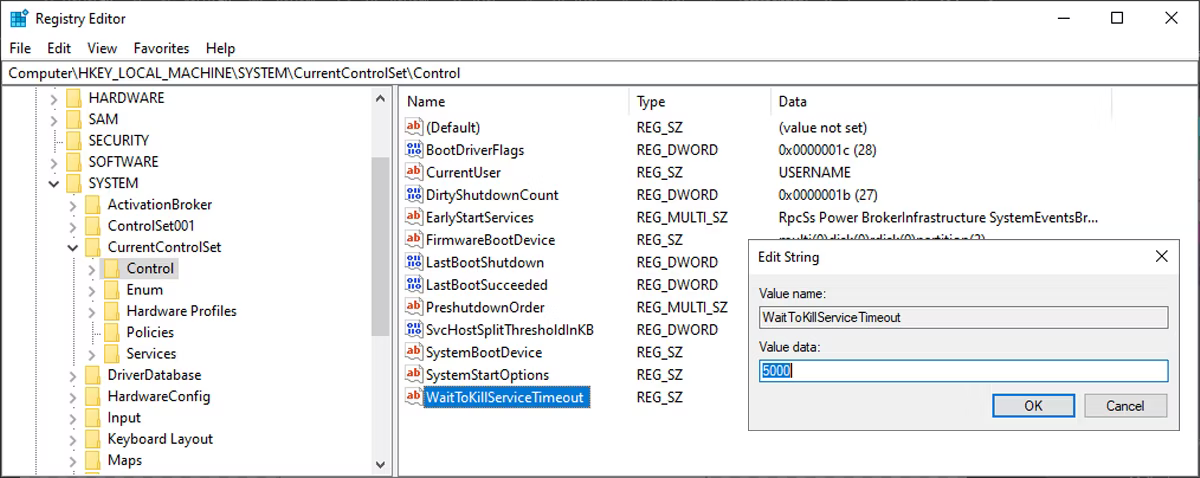This screenshot has height=478, width=1200.
Task: Click the SOFTWARE folder icon
Action: pyautogui.click(x=73, y=162)
